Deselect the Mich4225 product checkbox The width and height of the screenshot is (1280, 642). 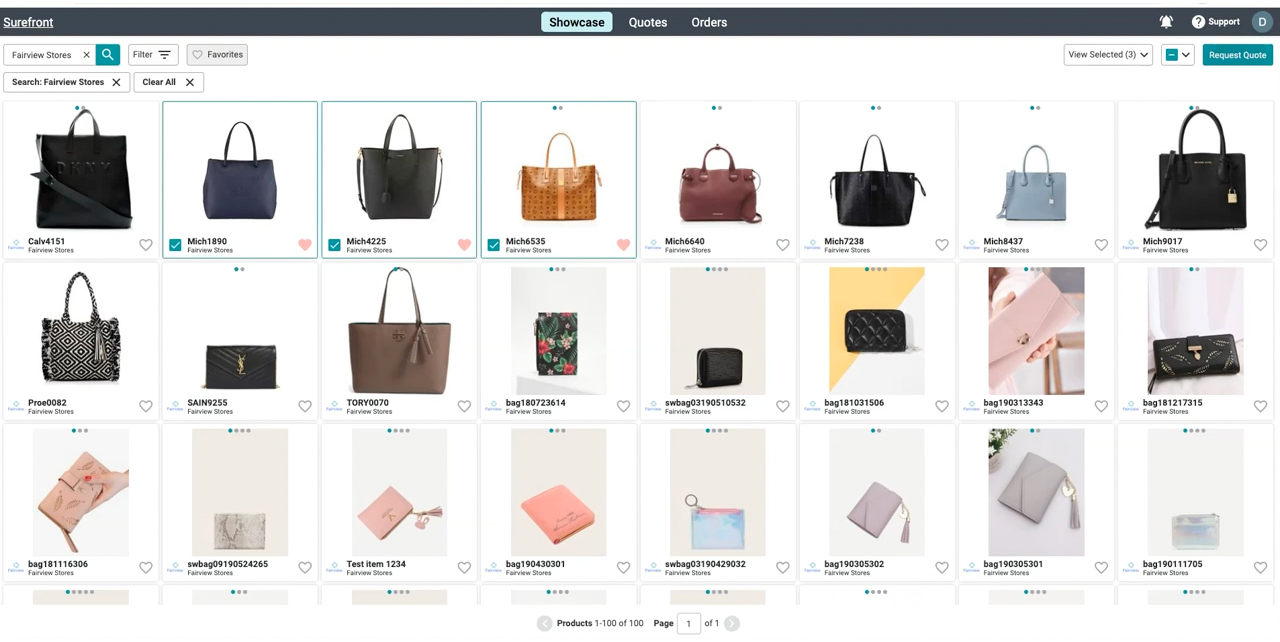click(x=334, y=245)
